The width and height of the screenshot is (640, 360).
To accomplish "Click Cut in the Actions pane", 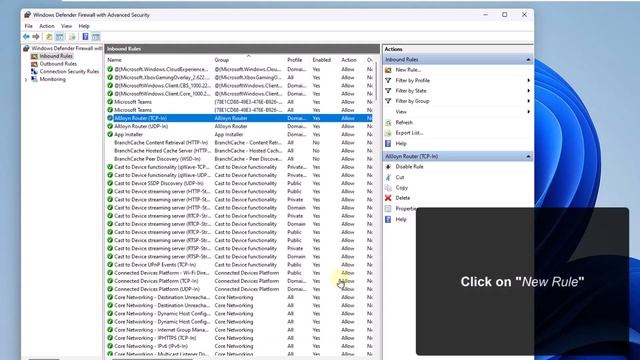I will (x=400, y=177).
